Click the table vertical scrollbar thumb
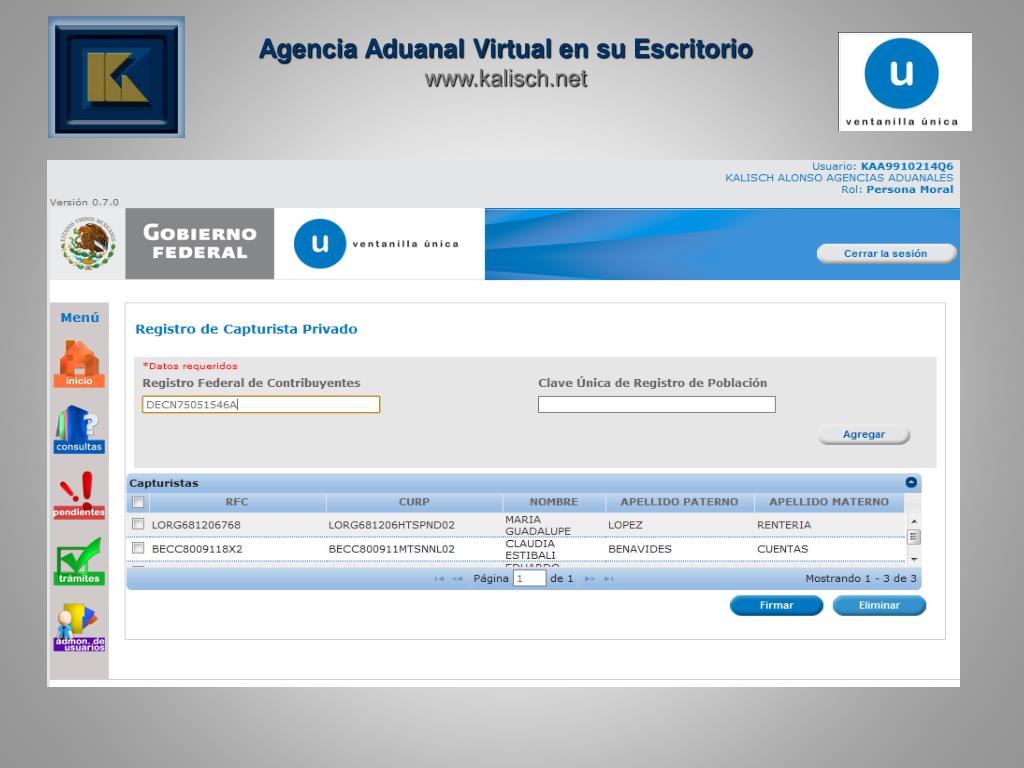The width and height of the screenshot is (1024, 768). coord(914,537)
